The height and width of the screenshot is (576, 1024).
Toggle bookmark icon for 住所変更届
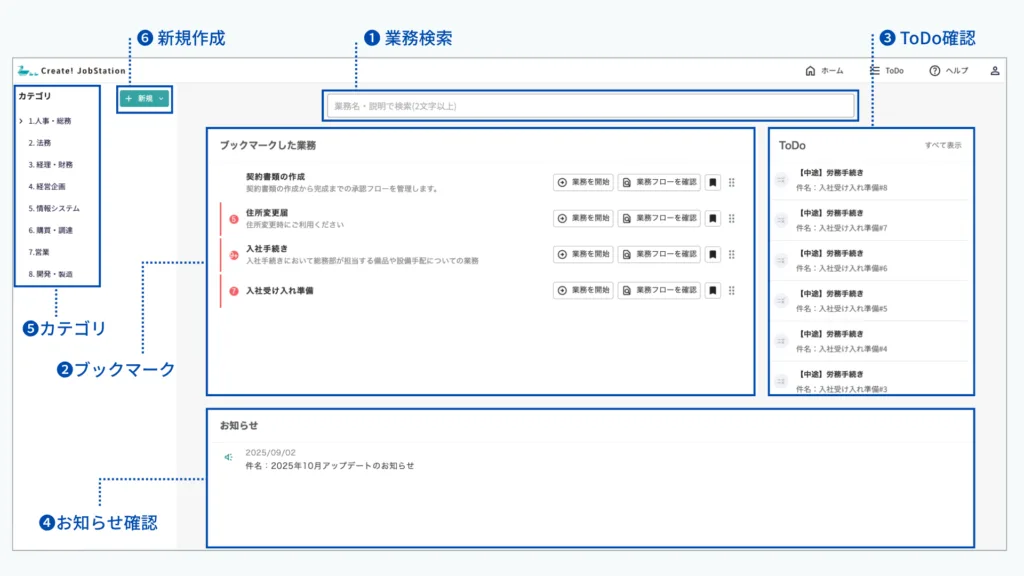[x=713, y=218]
